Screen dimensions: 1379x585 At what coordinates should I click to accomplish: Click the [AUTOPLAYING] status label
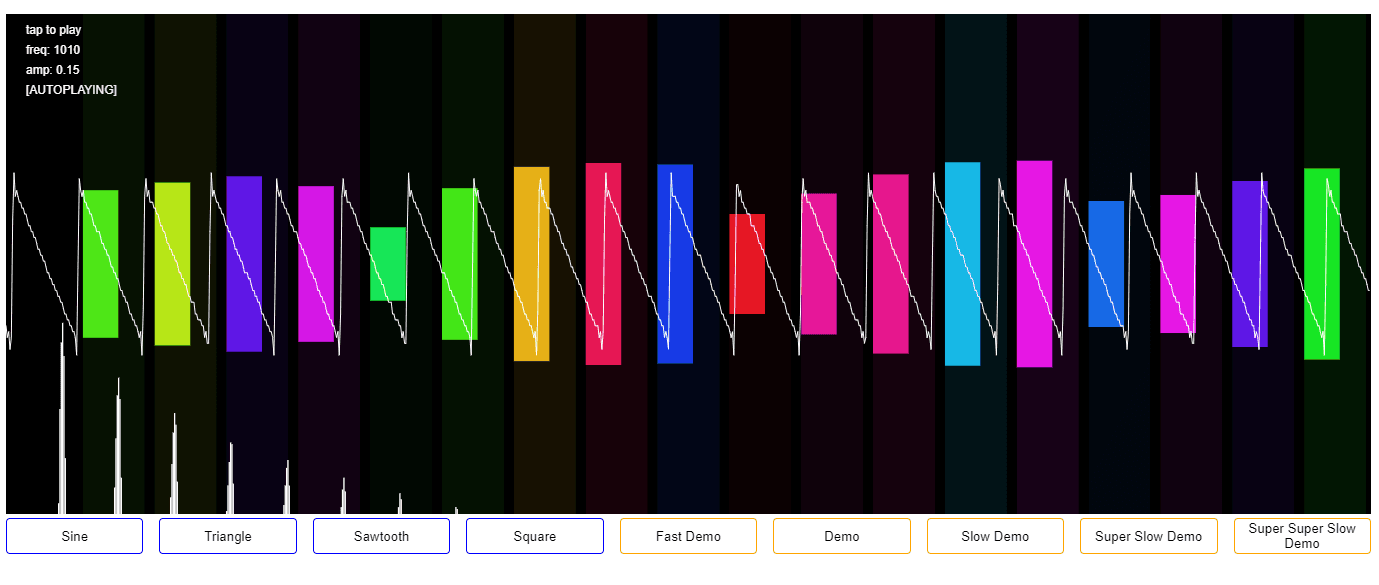[x=71, y=90]
